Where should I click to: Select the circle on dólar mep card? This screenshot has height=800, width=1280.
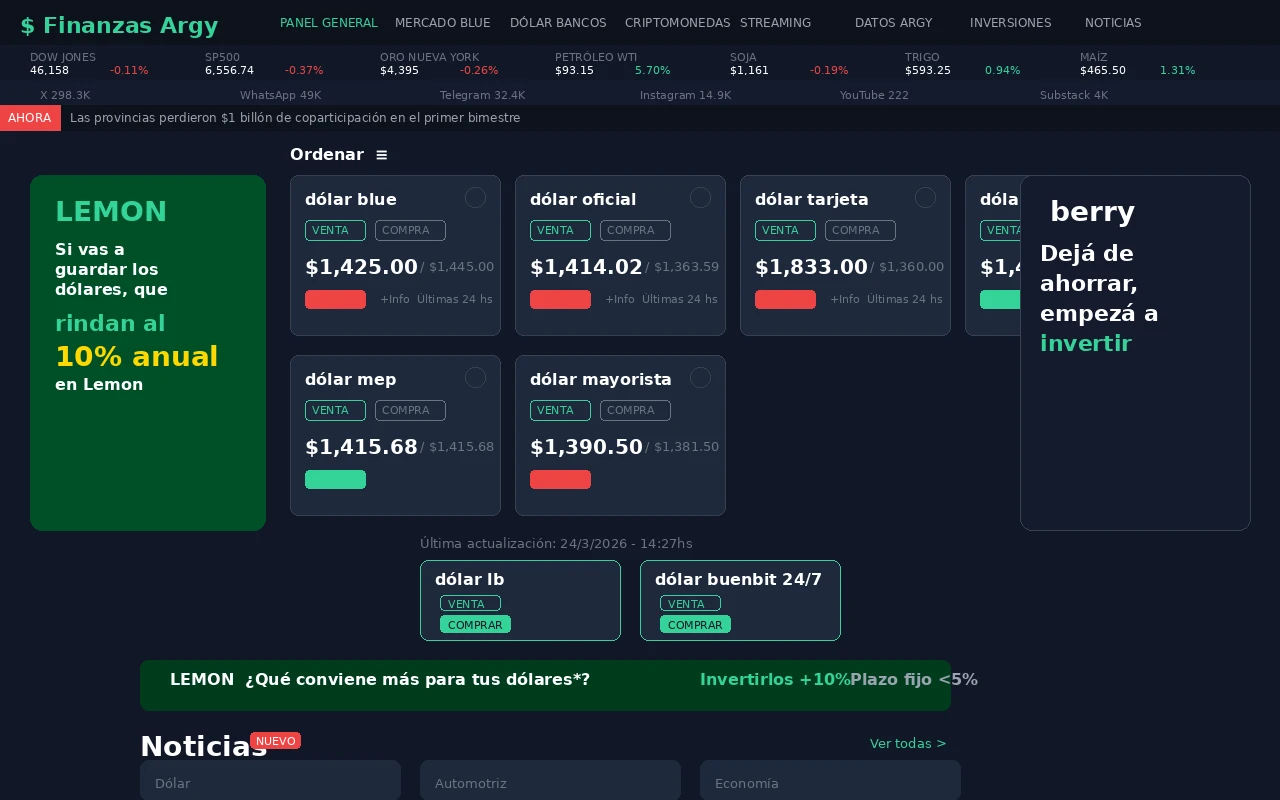(475, 378)
